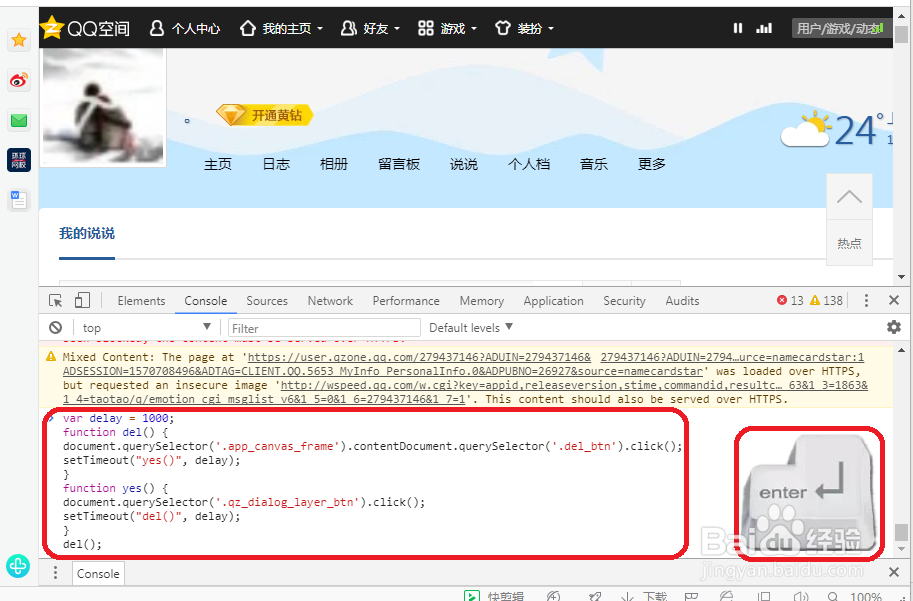
Task: Click the 下载 download status bar button
Action: [x=644, y=596]
